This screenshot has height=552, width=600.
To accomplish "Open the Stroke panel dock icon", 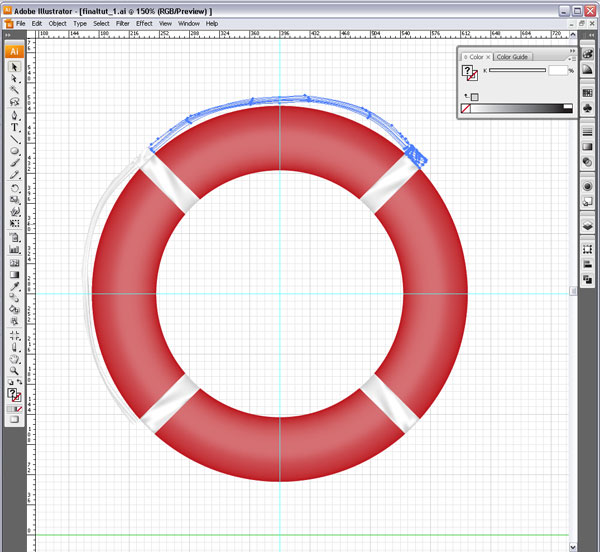I will pyautogui.click(x=587, y=132).
